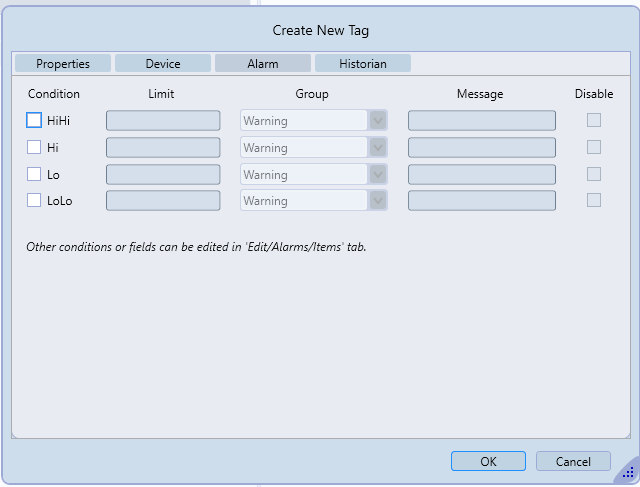Image resolution: width=640 pixels, height=487 pixels.
Task: Click the Cancel button
Action: tap(573, 462)
